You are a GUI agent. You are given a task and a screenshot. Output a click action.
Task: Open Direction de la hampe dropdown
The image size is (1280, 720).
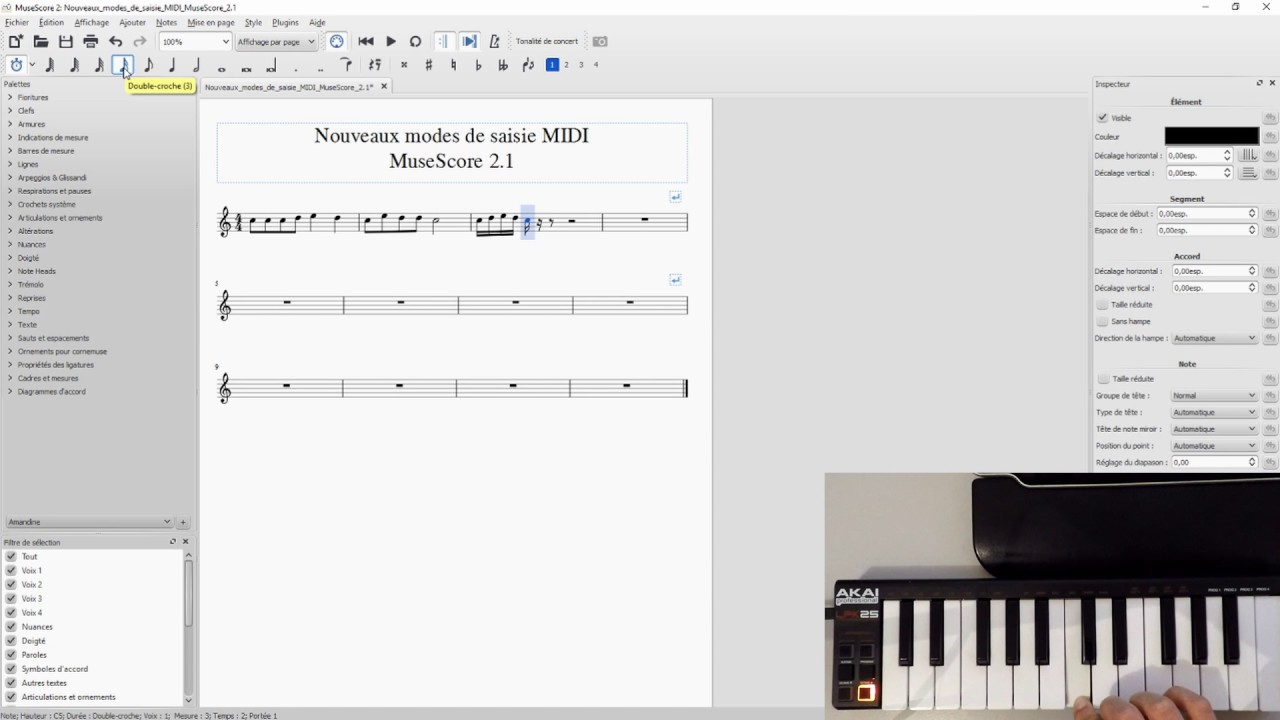[x=1214, y=338]
